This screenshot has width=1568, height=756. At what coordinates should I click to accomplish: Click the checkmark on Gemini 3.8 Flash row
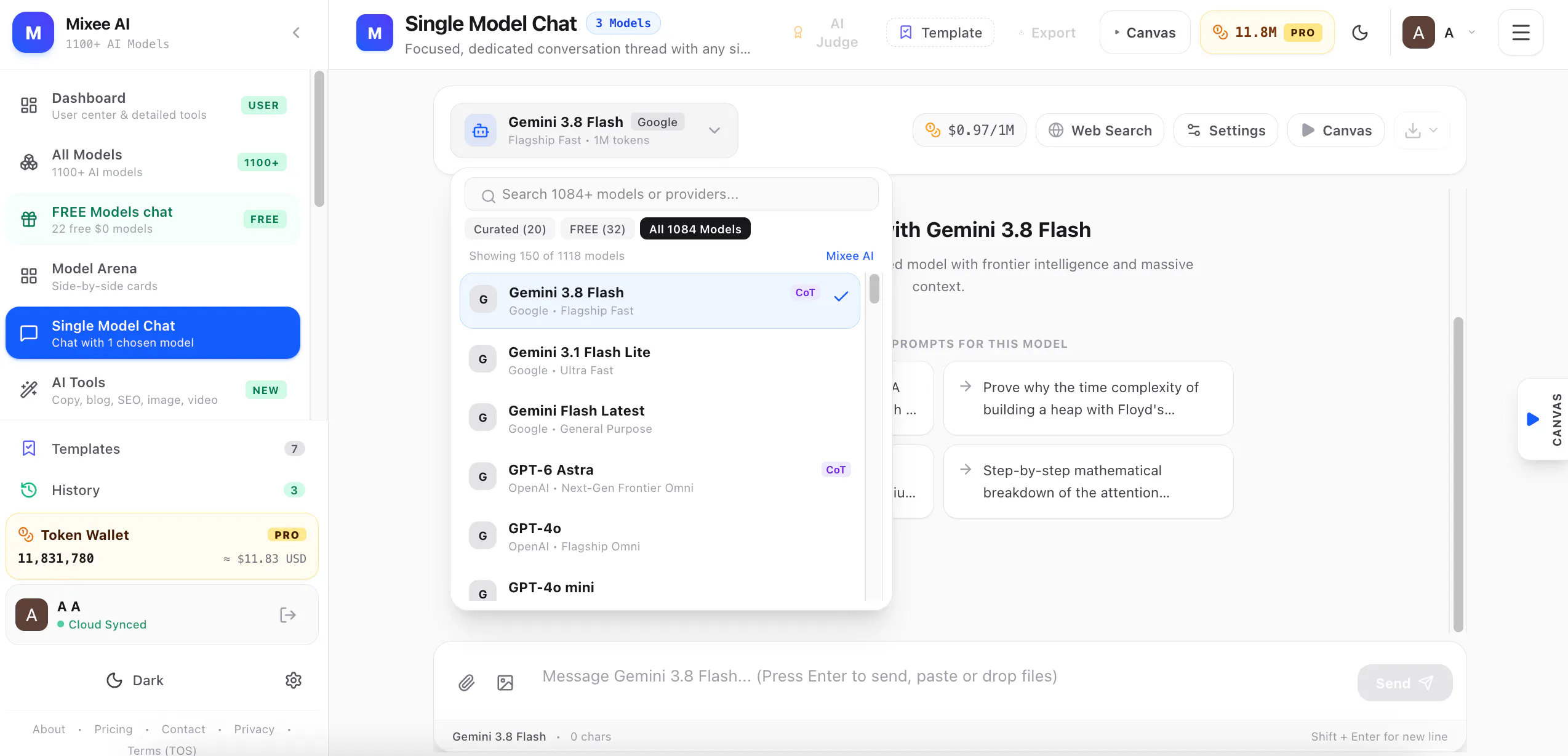click(x=841, y=297)
